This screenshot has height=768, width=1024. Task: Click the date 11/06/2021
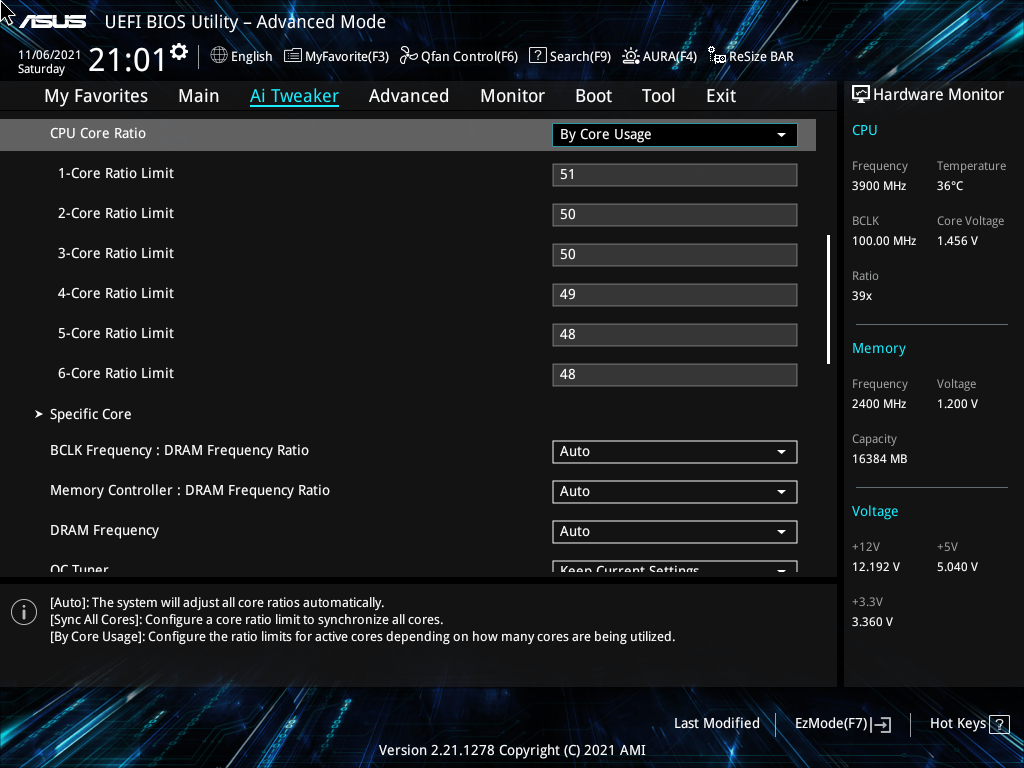coord(50,55)
